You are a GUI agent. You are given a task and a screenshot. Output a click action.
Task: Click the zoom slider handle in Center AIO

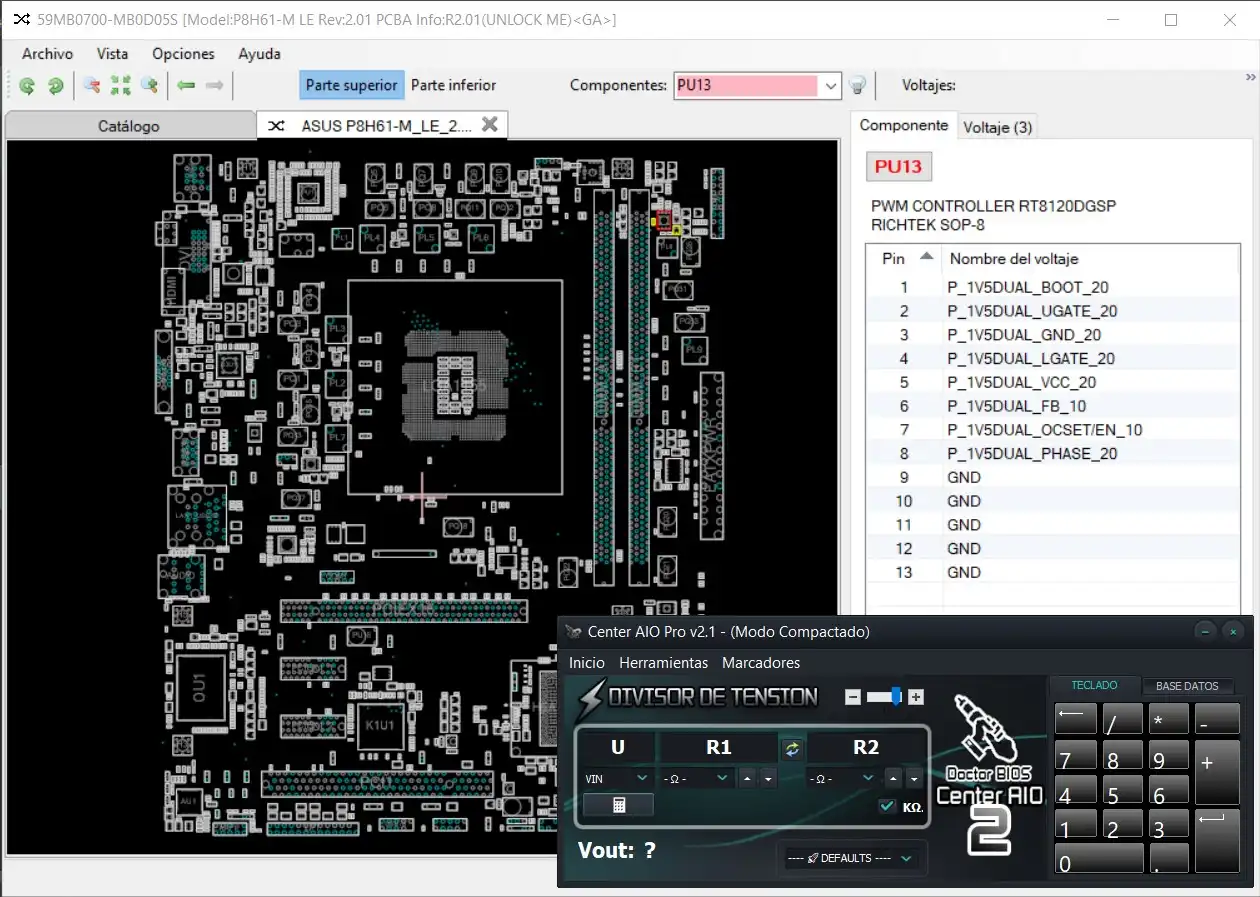896,697
